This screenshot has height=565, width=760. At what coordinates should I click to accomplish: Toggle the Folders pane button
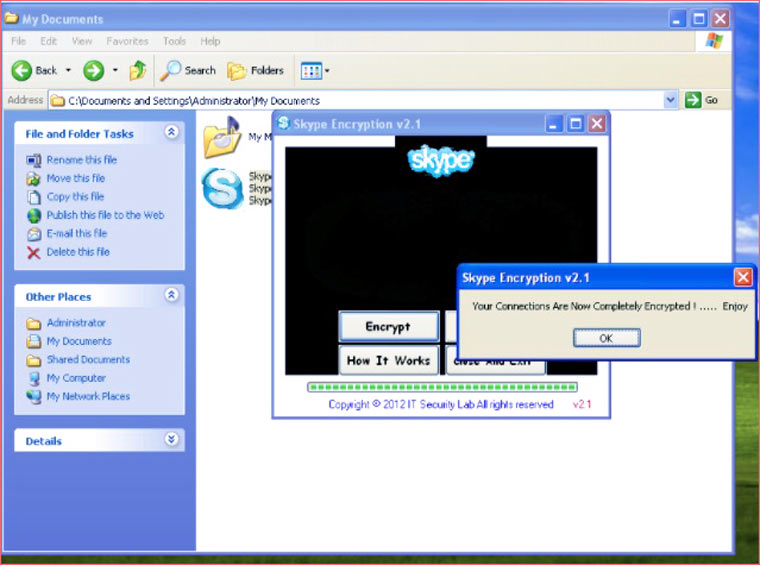tap(255, 71)
